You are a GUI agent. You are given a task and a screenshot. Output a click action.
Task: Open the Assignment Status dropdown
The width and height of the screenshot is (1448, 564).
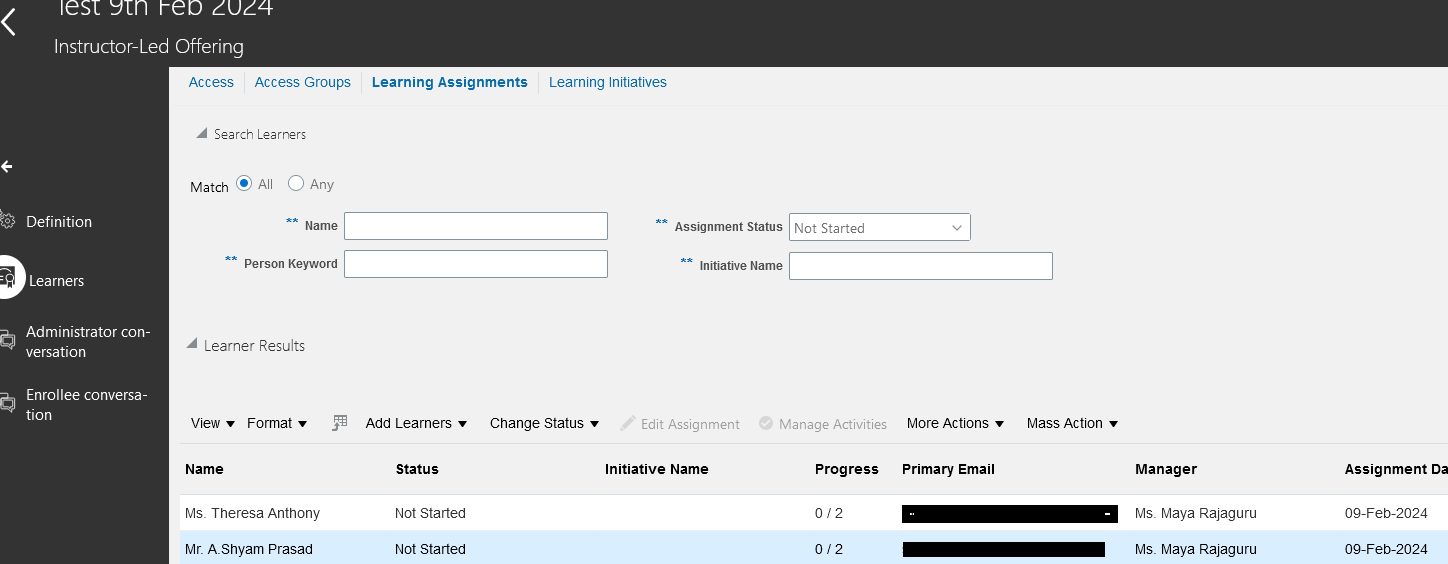pos(879,227)
